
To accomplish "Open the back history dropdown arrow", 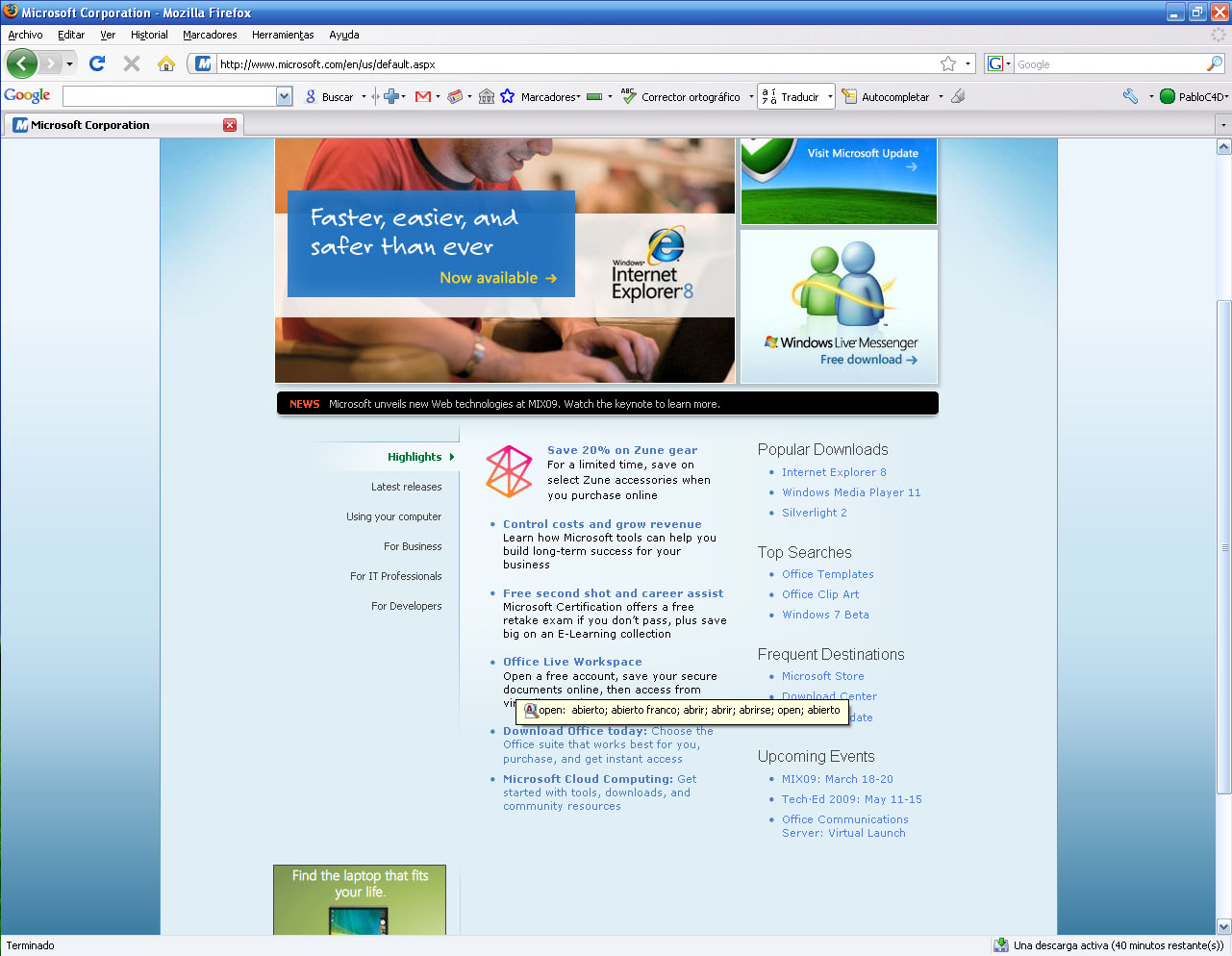I will [69, 64].
